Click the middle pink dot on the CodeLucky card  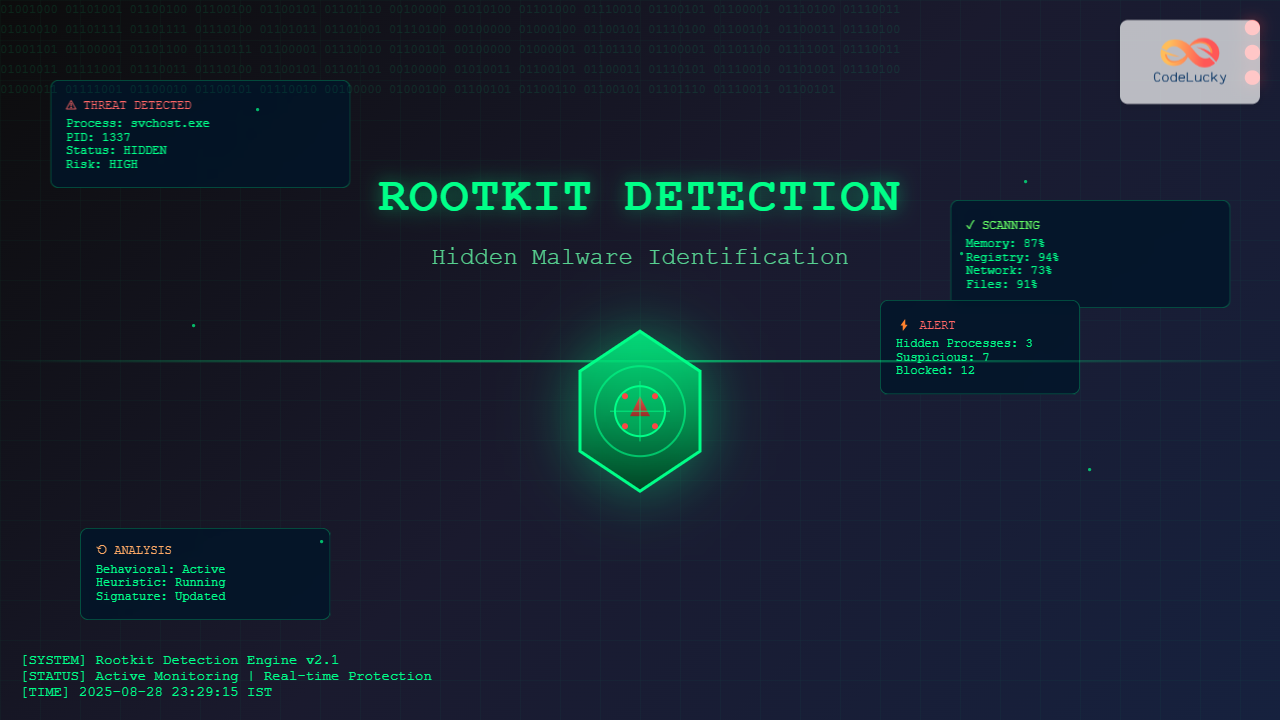[1252, 52]
